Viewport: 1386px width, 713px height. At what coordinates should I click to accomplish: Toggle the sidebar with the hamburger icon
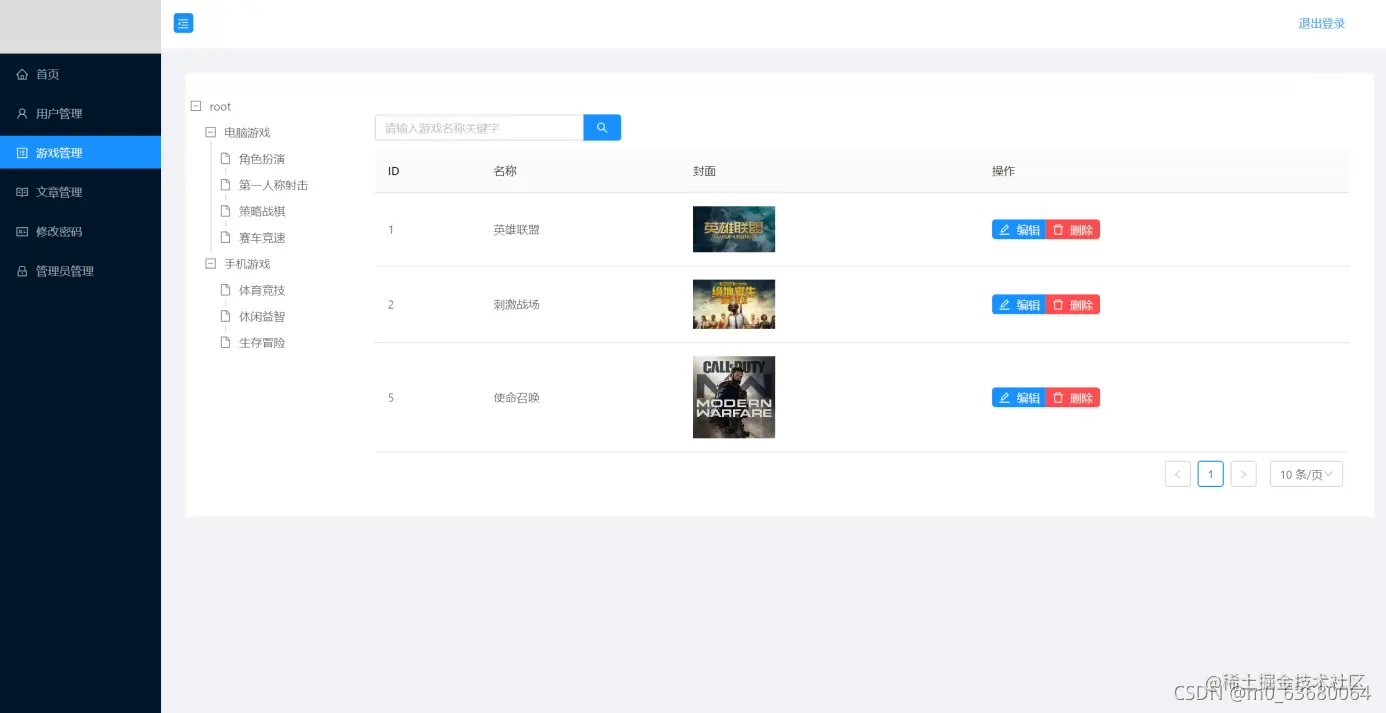[x=183, y=22]
